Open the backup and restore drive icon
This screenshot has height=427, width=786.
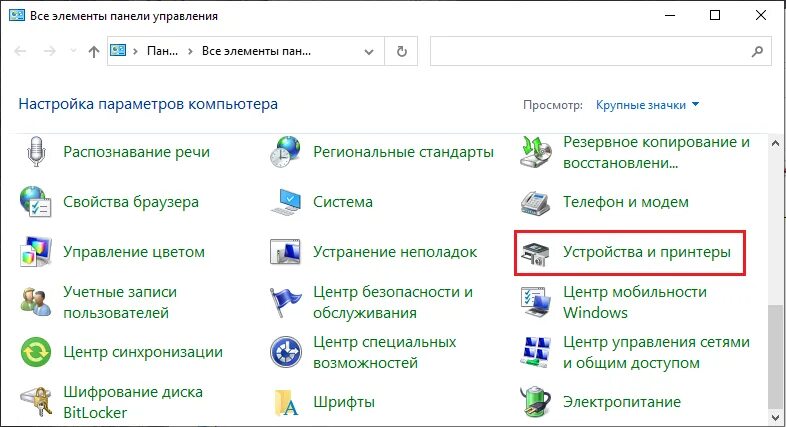tap(535, 151)
